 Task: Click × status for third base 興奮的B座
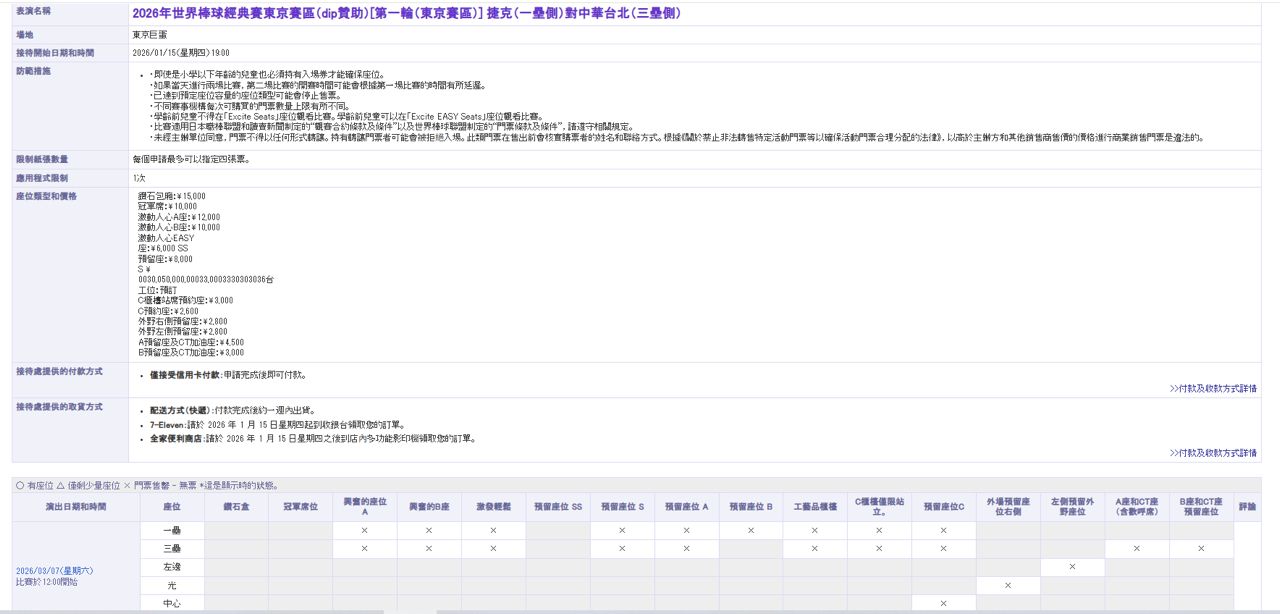click(x=429, y=549)
